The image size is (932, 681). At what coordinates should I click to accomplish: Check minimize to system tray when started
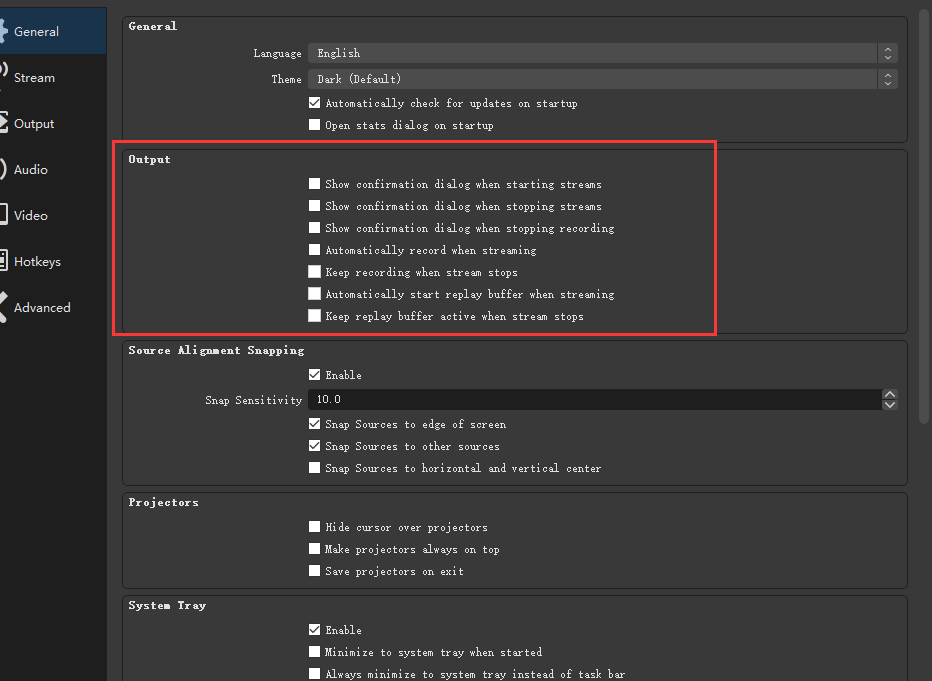point(314,651)
